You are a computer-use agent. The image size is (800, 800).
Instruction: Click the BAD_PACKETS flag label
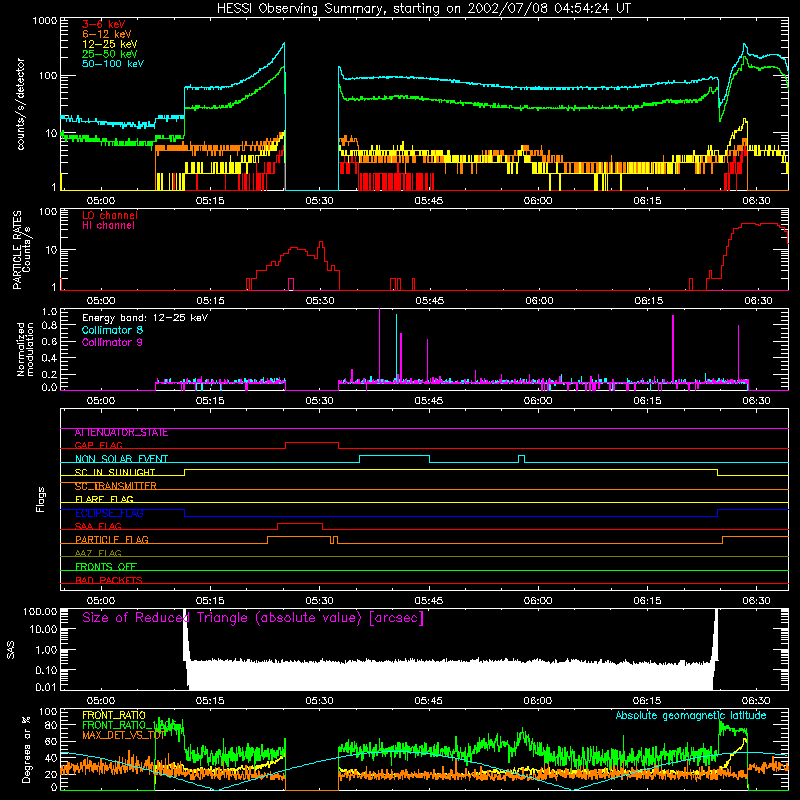click(109, 580)
